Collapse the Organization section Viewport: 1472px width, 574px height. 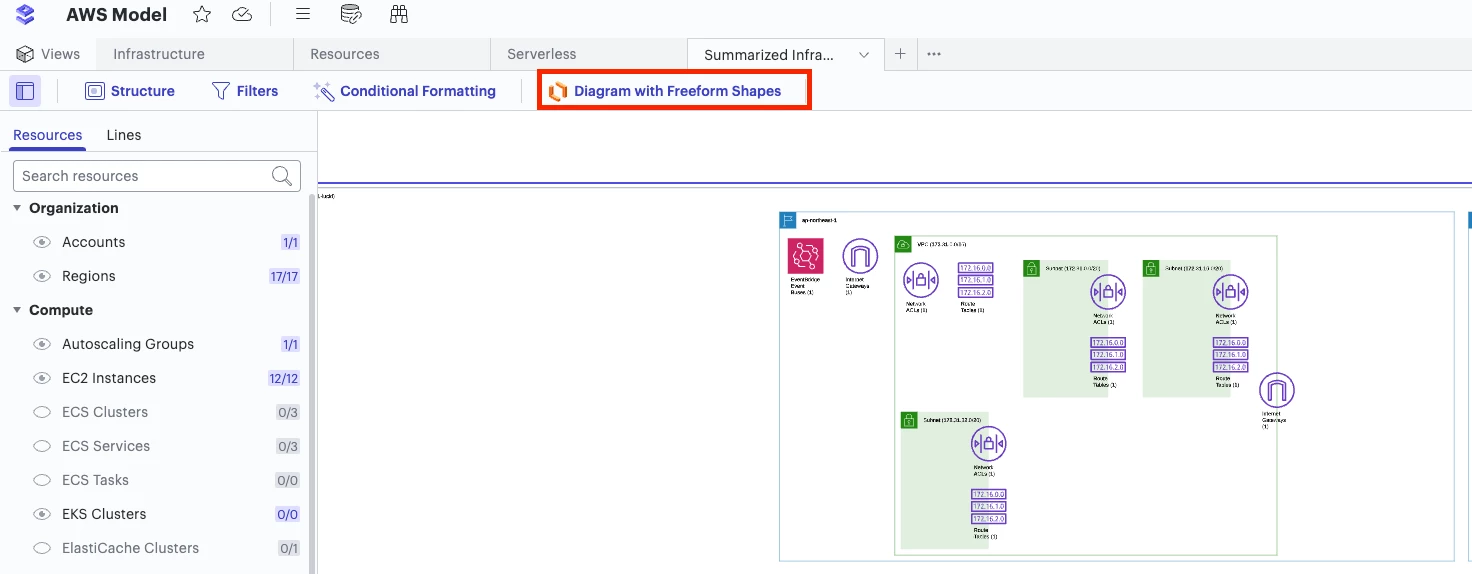pos(17,208)
